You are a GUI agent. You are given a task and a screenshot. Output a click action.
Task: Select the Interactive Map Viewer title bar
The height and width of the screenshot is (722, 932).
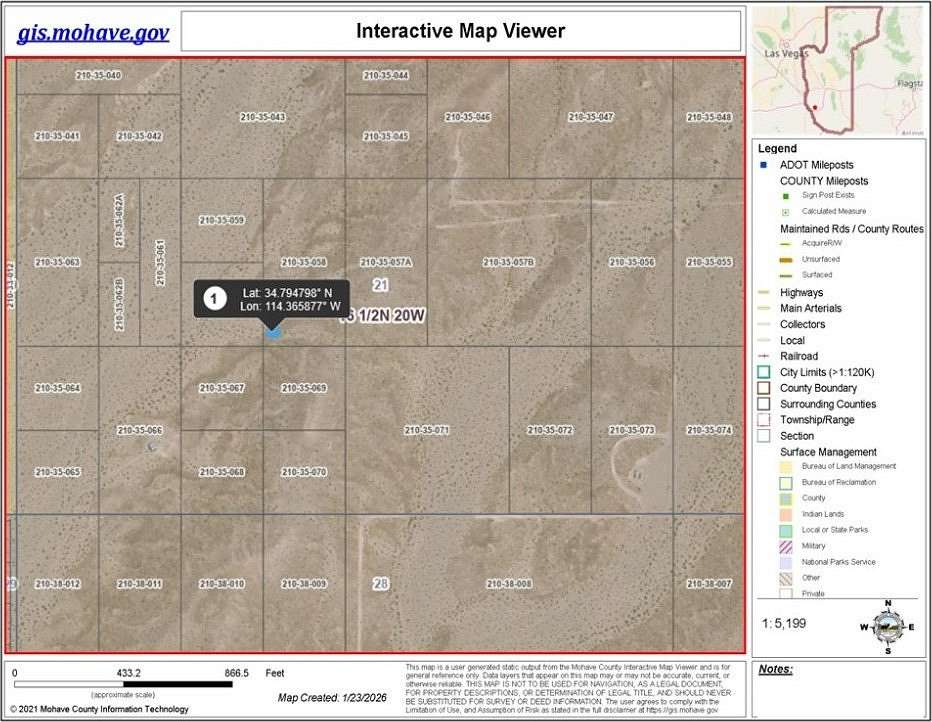click(459, 31)
